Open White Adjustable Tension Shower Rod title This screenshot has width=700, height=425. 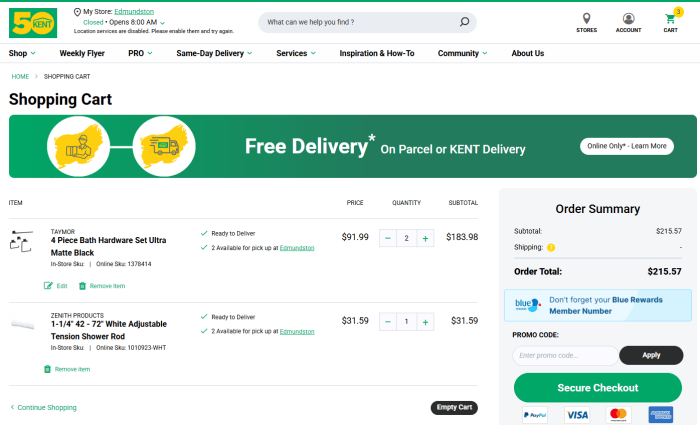click(109, 330)
